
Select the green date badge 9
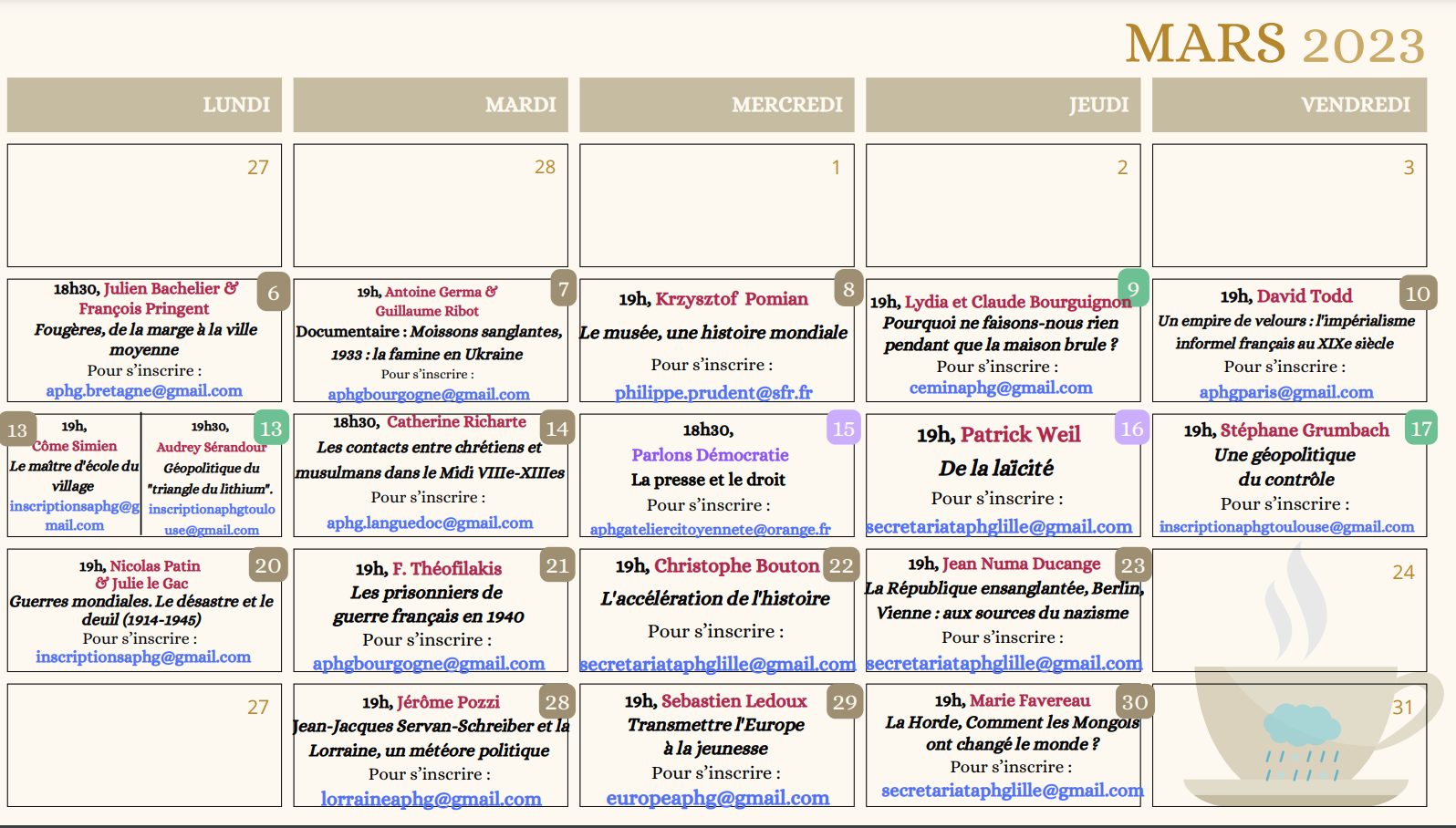pos(1133,288)
